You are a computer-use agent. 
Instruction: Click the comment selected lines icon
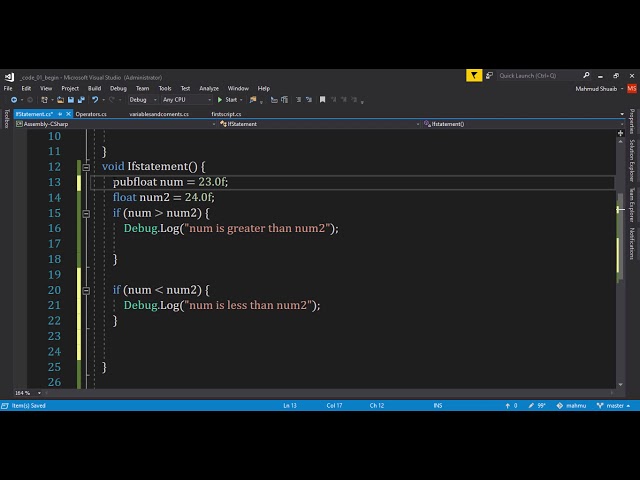coord(274,100)
